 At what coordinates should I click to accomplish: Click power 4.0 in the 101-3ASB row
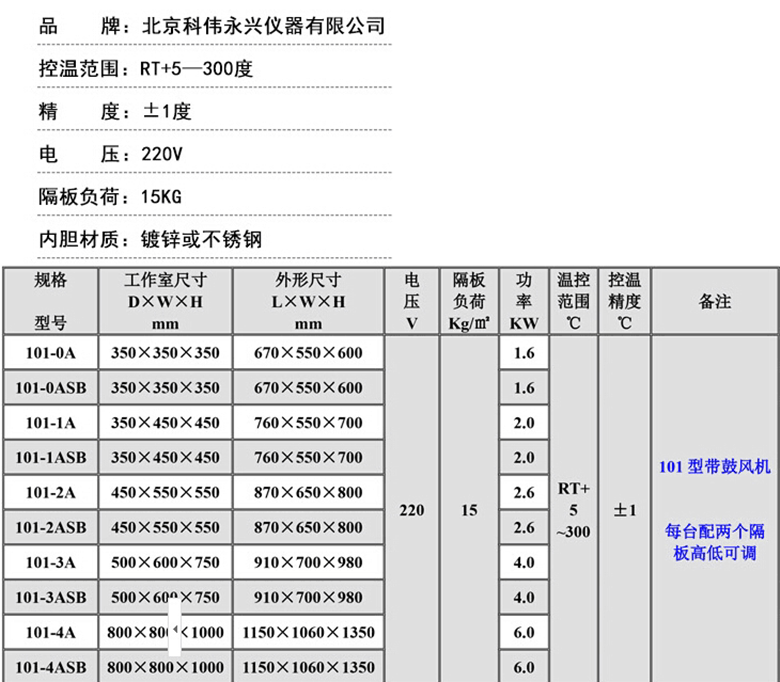click(x=524, y=597)
